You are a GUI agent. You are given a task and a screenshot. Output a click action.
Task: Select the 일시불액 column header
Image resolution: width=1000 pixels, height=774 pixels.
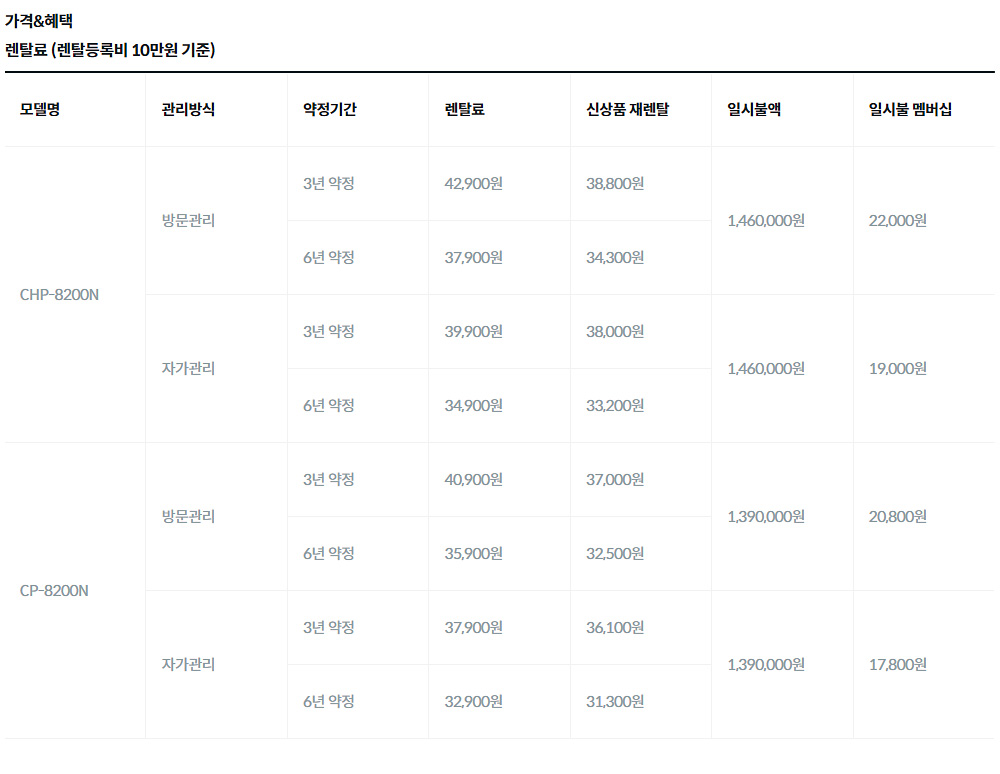[754, 110]
